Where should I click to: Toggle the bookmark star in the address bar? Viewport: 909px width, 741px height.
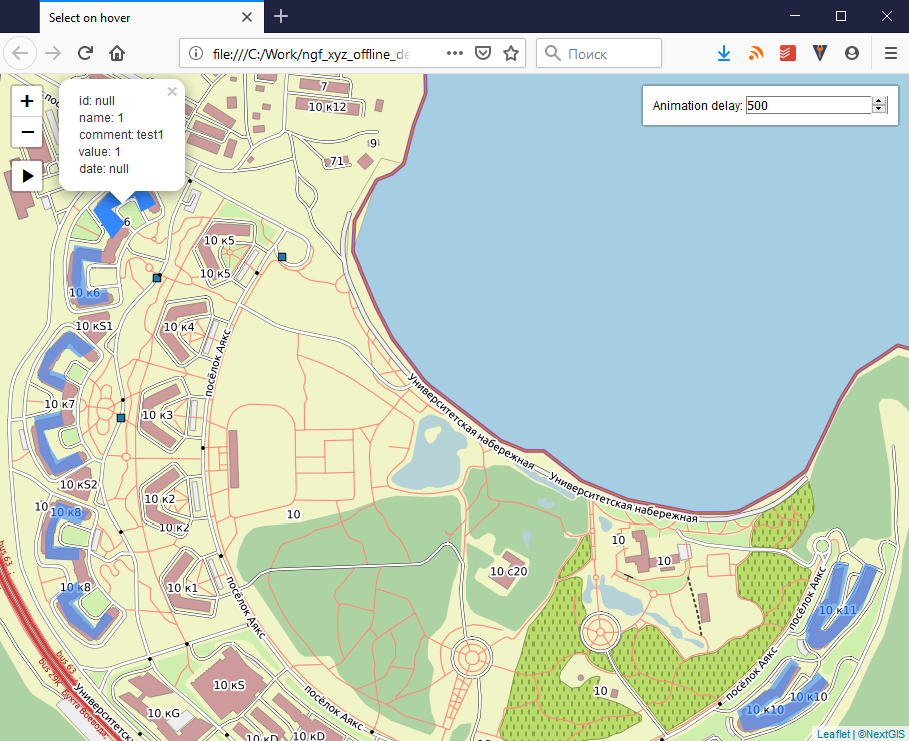tap(510, 52)
